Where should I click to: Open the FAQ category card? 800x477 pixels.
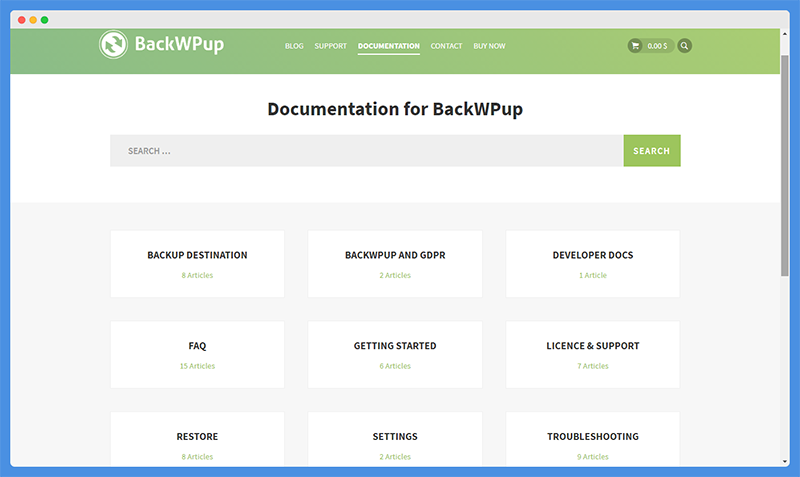pyautogui.click(x=197, y=355)
